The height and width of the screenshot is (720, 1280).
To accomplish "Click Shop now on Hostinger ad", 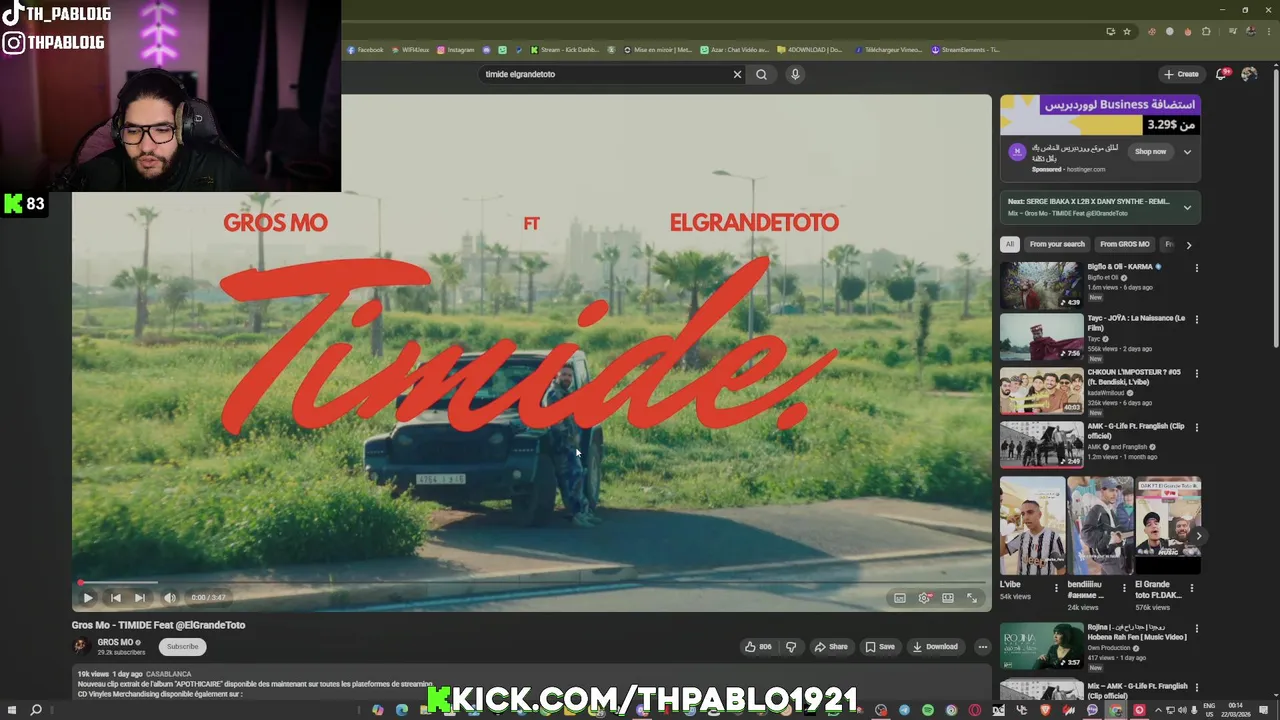I will [x=1150, y=152].
